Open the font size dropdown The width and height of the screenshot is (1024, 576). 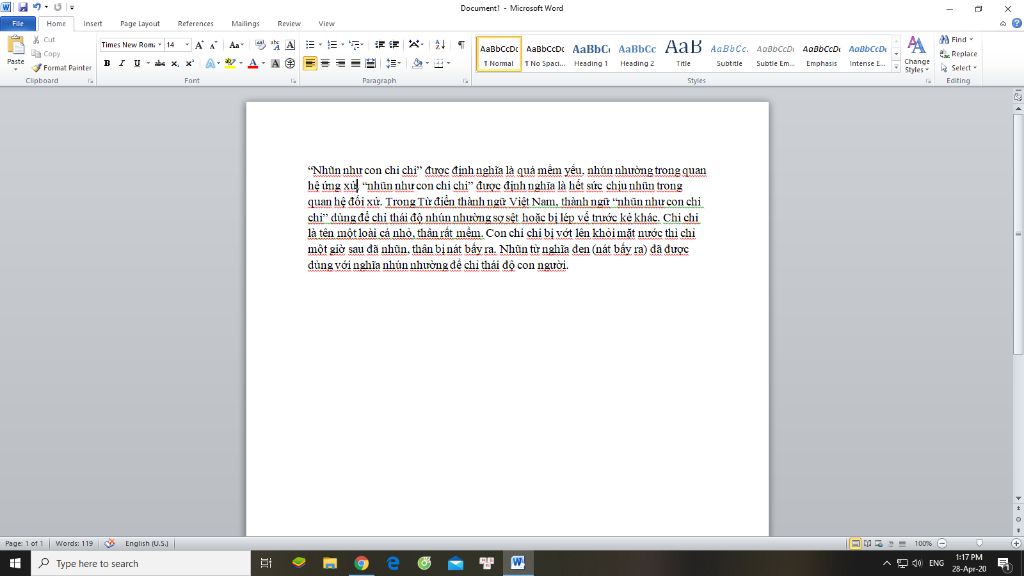tap(187, 45)
